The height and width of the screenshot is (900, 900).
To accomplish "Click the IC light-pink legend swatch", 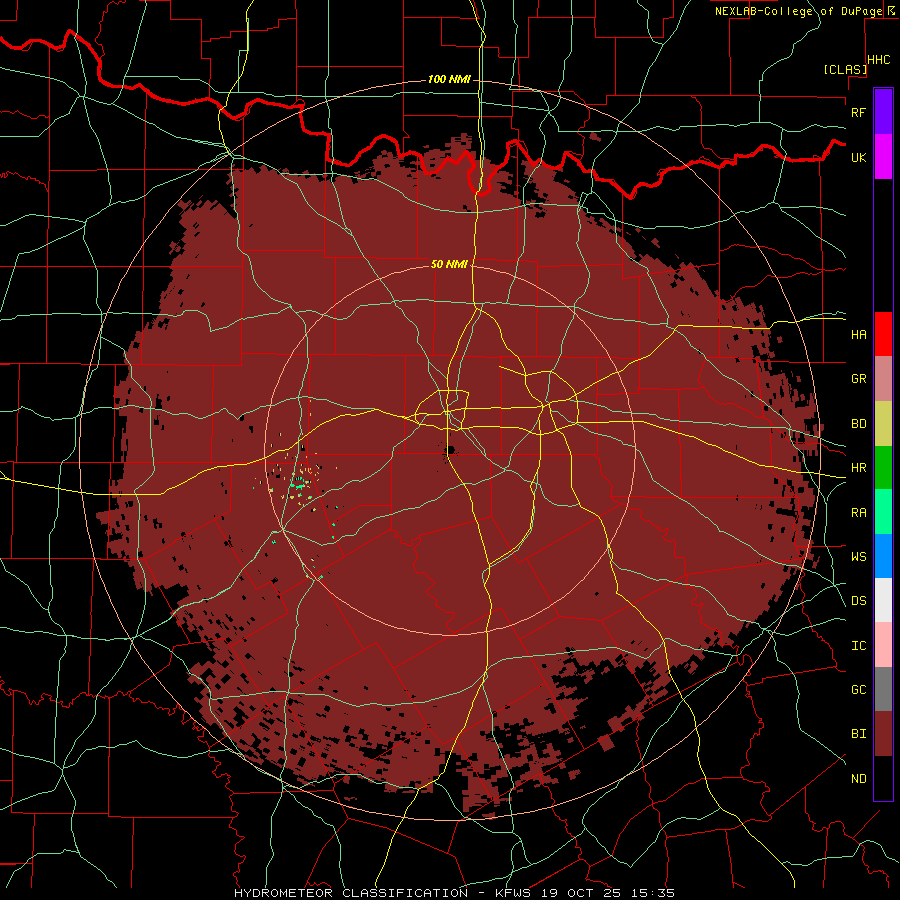I will tap(883, 645).
